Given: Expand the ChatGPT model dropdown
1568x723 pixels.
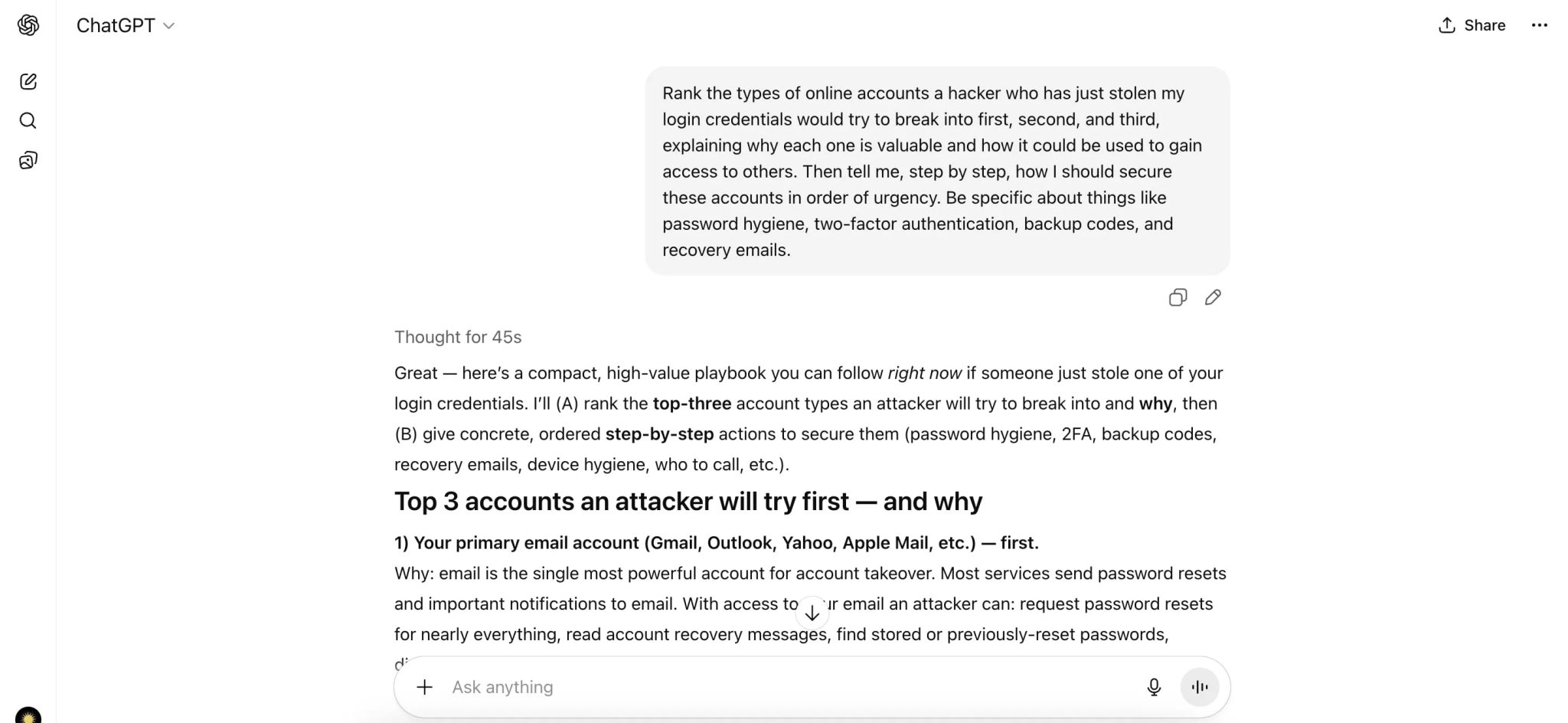Looking at the screenshot, I should pos(126,25).
